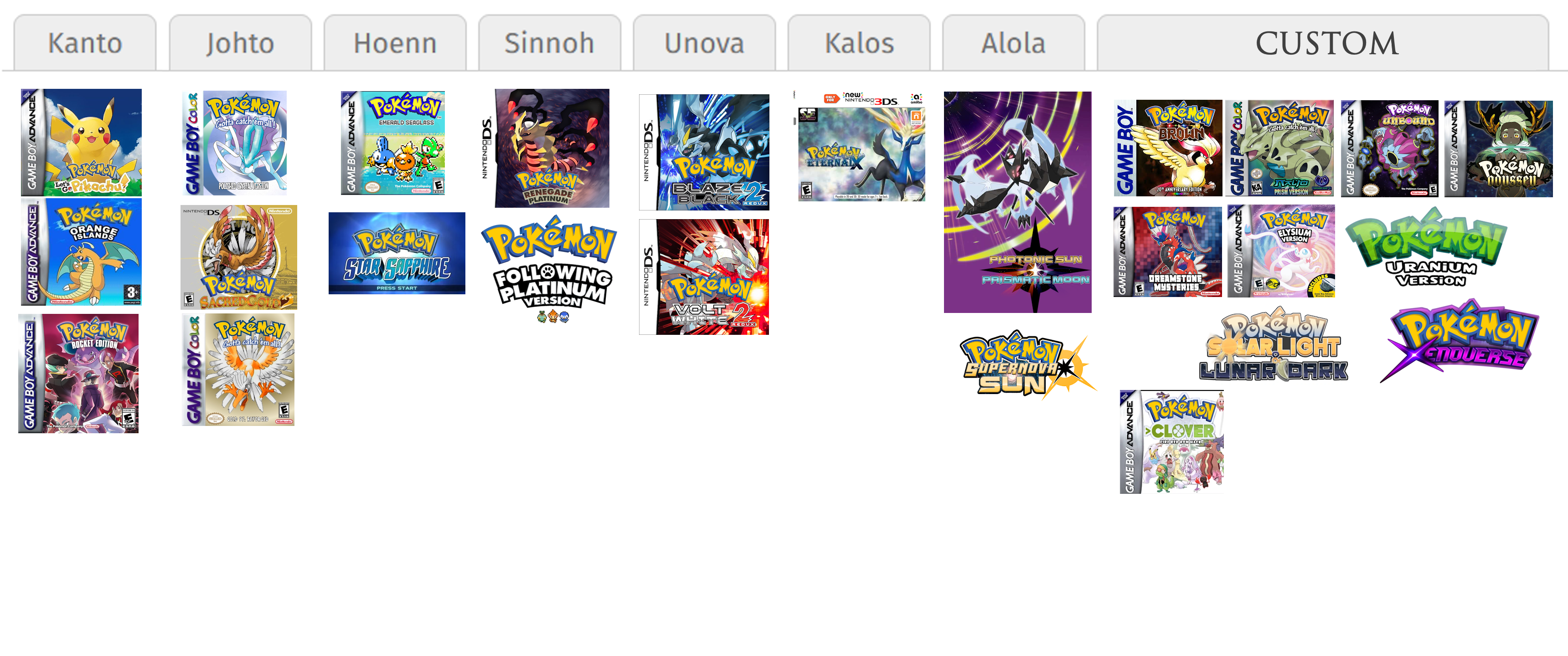Open the Eternal X 3DS cover
1568x656 pixels.
pos(860,146)
